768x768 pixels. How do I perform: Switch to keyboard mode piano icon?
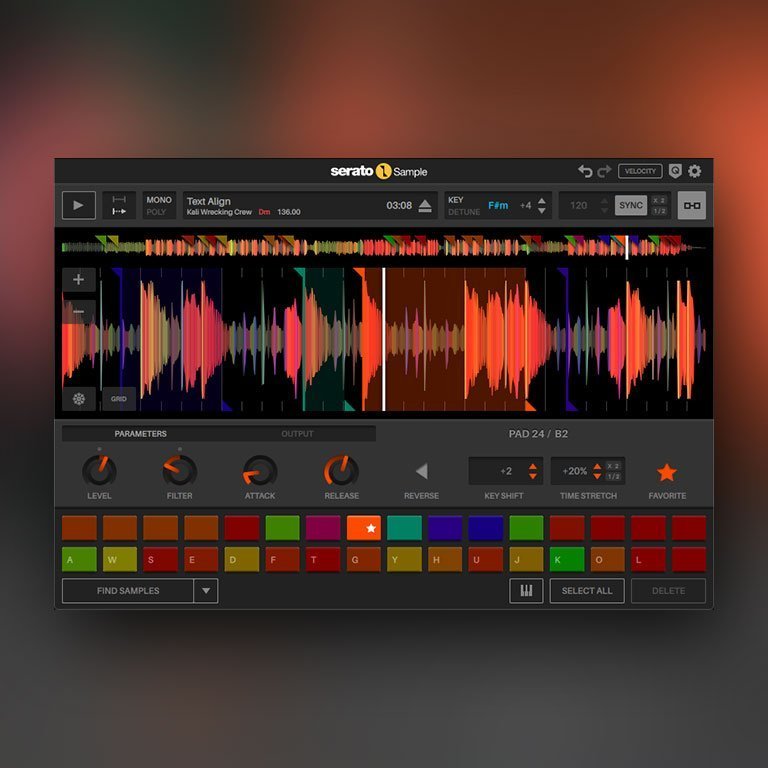coord(526,591)
